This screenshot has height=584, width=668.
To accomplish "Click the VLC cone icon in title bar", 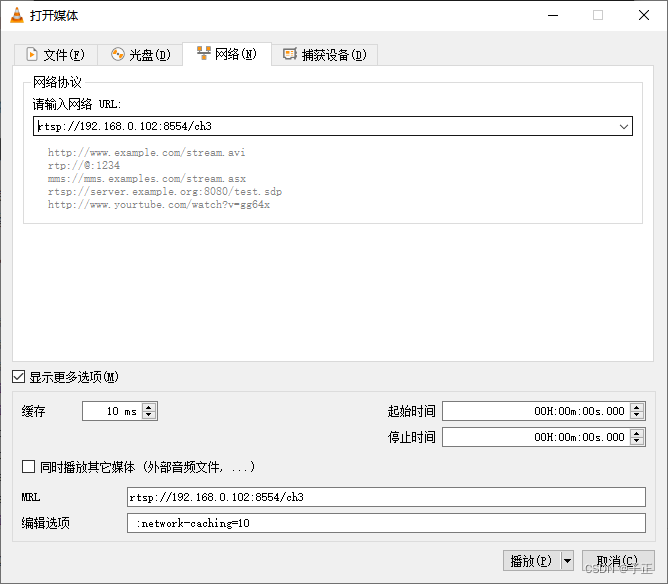I will [x=17, y=15].
